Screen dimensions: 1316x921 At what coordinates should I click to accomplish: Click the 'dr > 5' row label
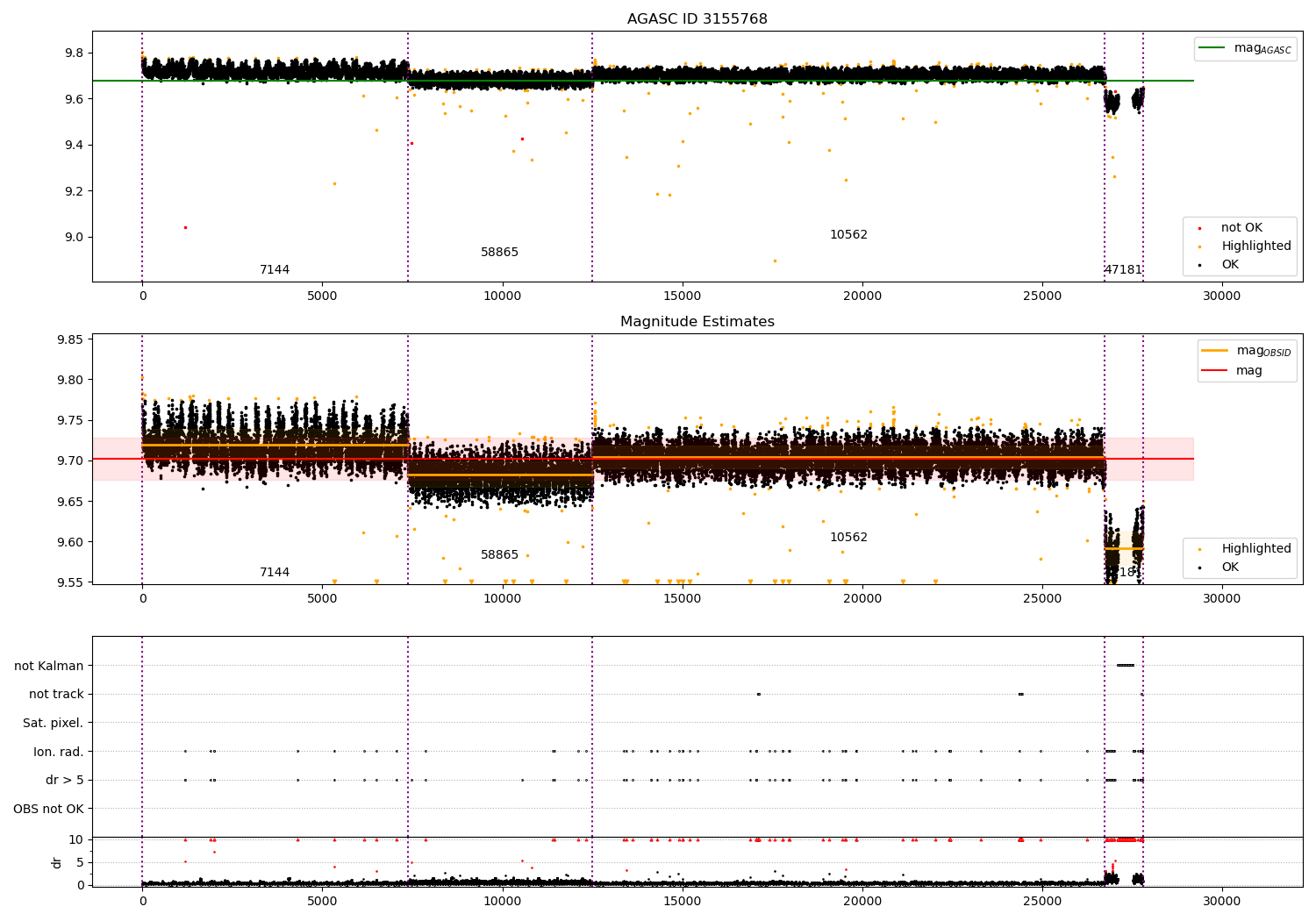tap(65, 780)
